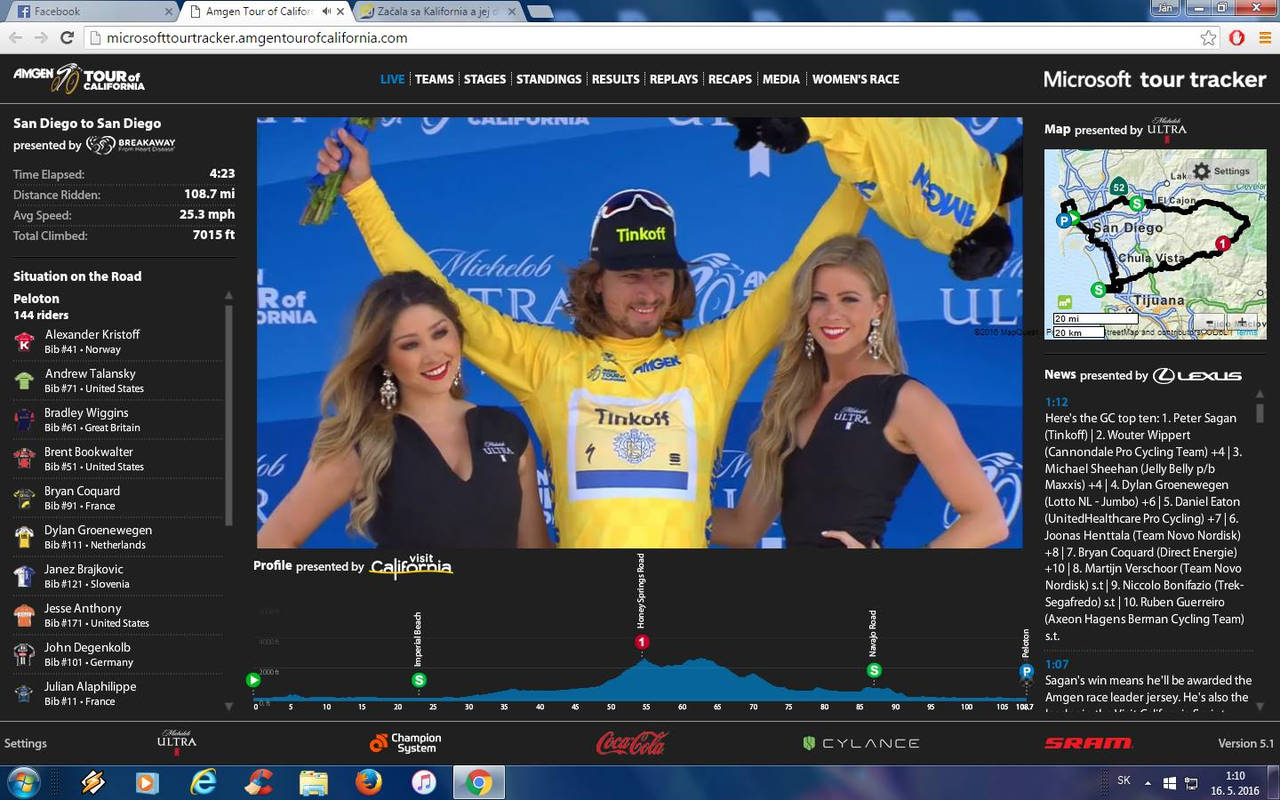Click Honey Springs Road KOM marker
The height and width of the screenshot is (800, 1280).
tap(642, 642)
